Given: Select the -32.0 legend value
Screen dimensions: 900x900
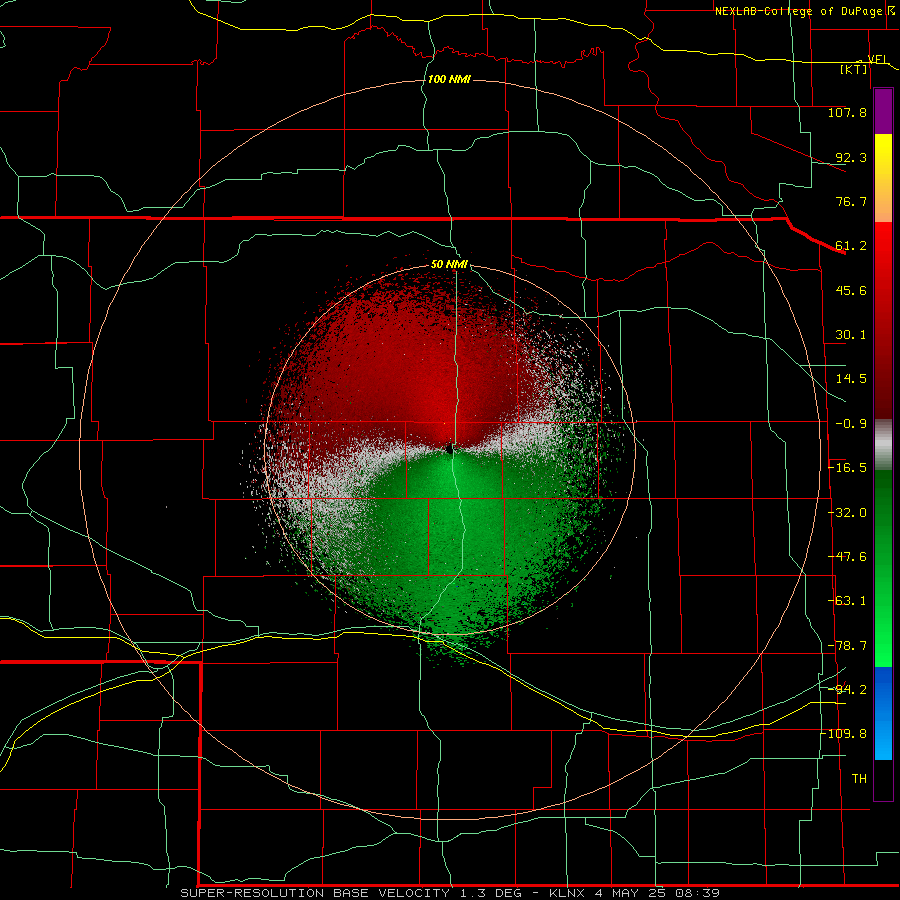Looking at the screenshot, I should 847,513.
